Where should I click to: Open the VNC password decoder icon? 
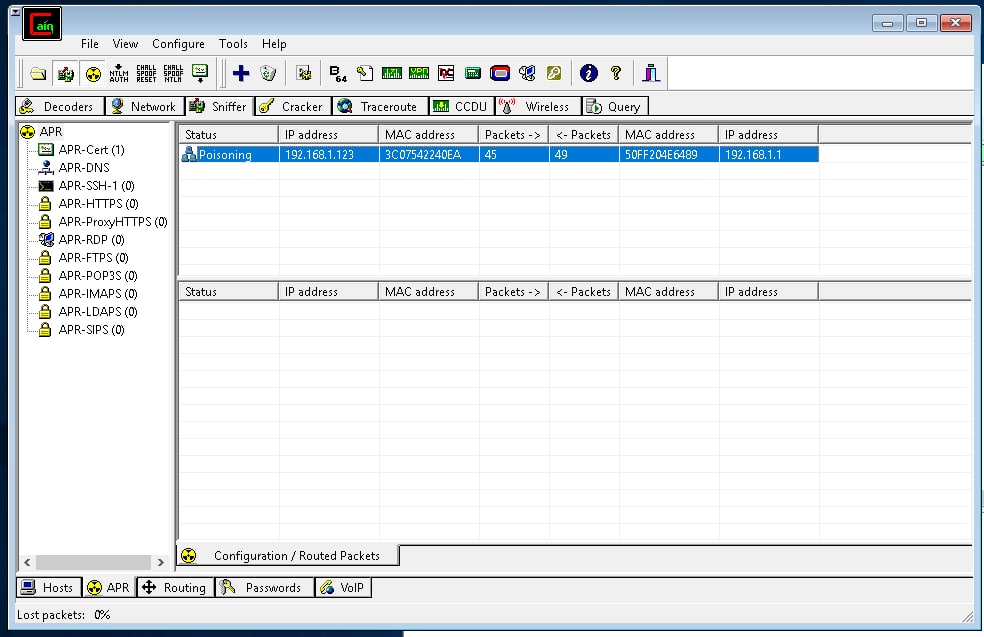coord(446,73)
